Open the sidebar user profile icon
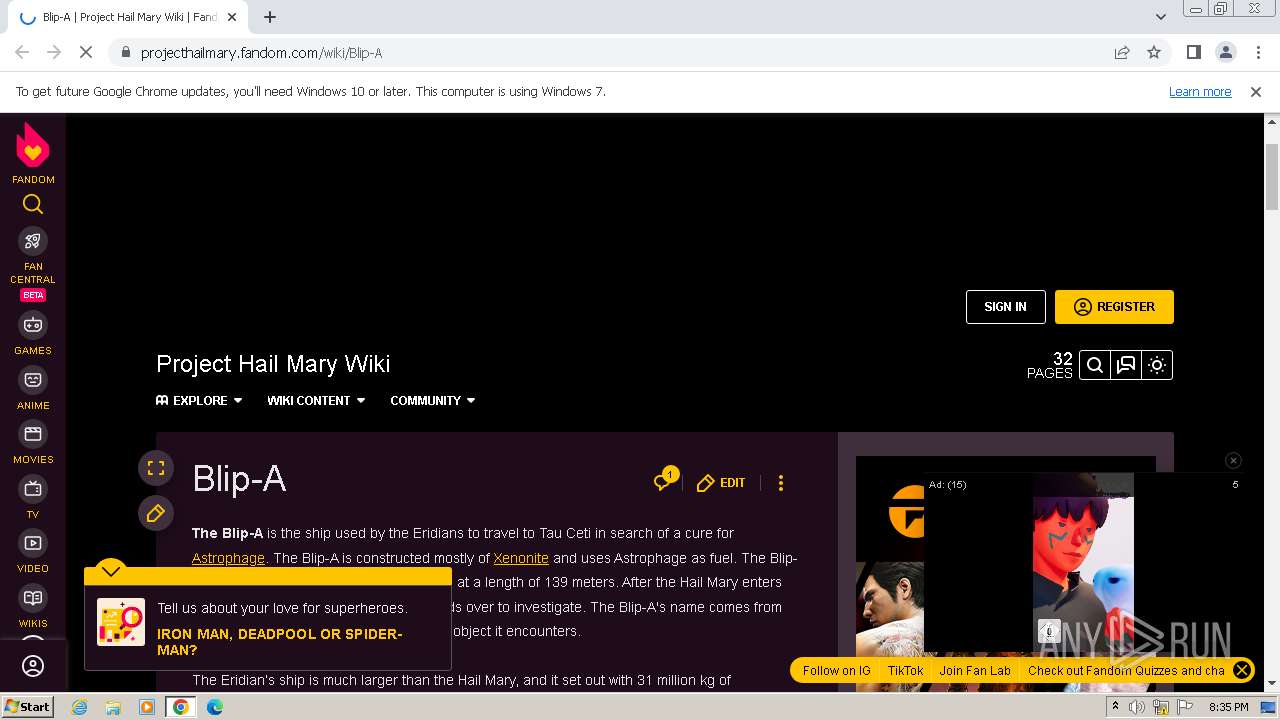This screenshot has height=720, width=1280. [33, 666]
